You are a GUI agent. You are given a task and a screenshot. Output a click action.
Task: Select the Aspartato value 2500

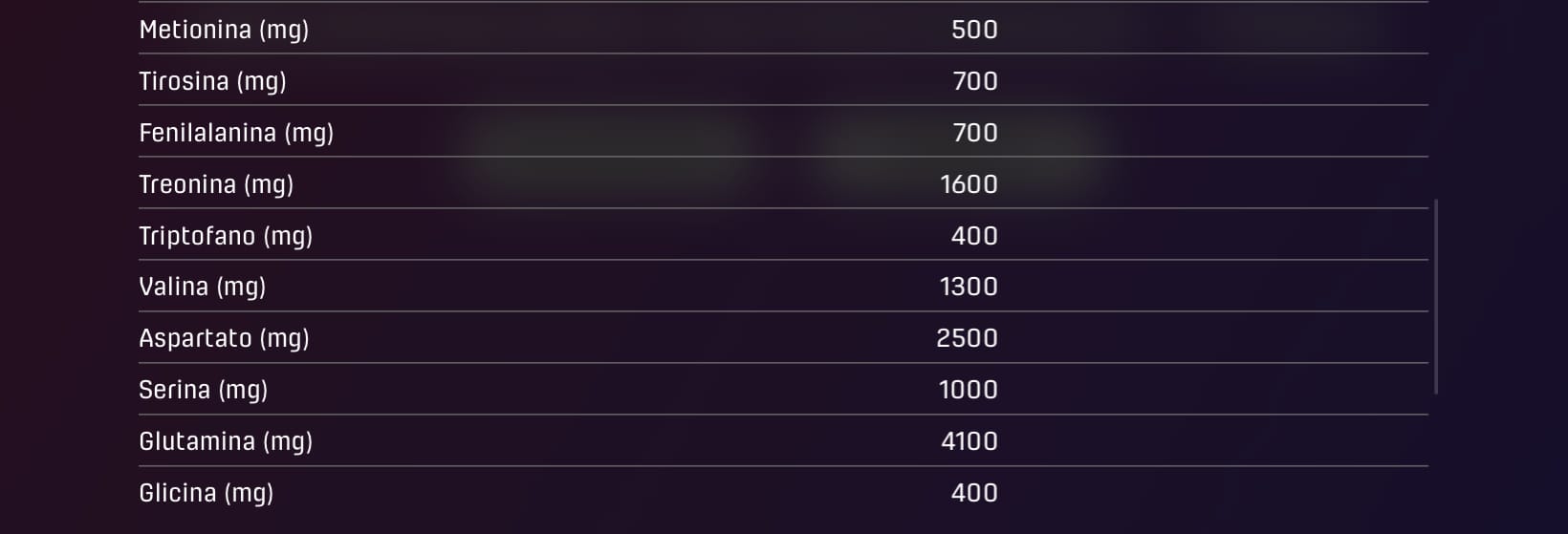(x=967, y=338)
